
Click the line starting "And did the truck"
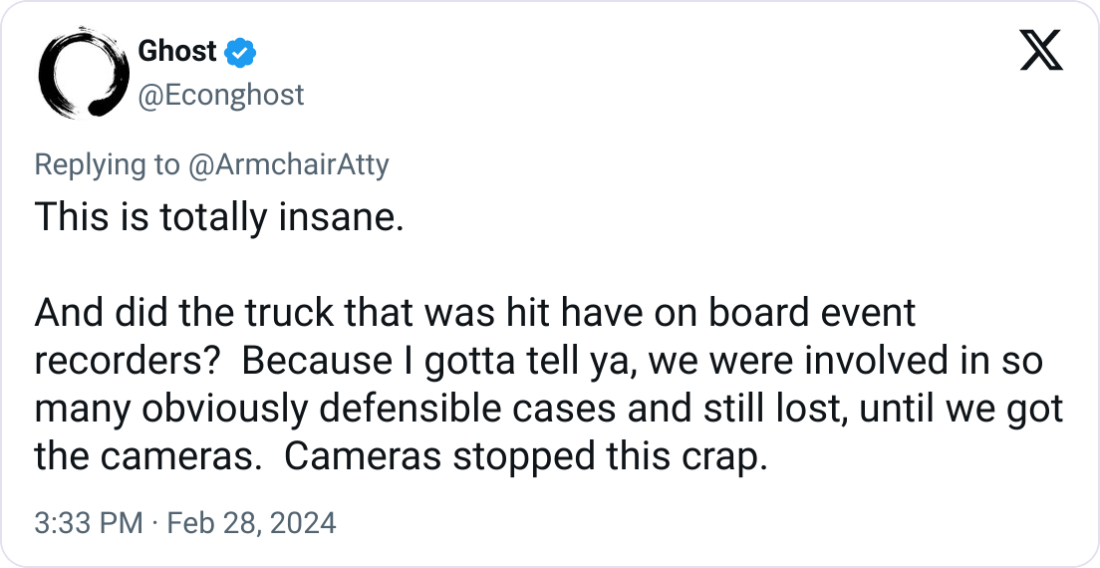(475, 313)
